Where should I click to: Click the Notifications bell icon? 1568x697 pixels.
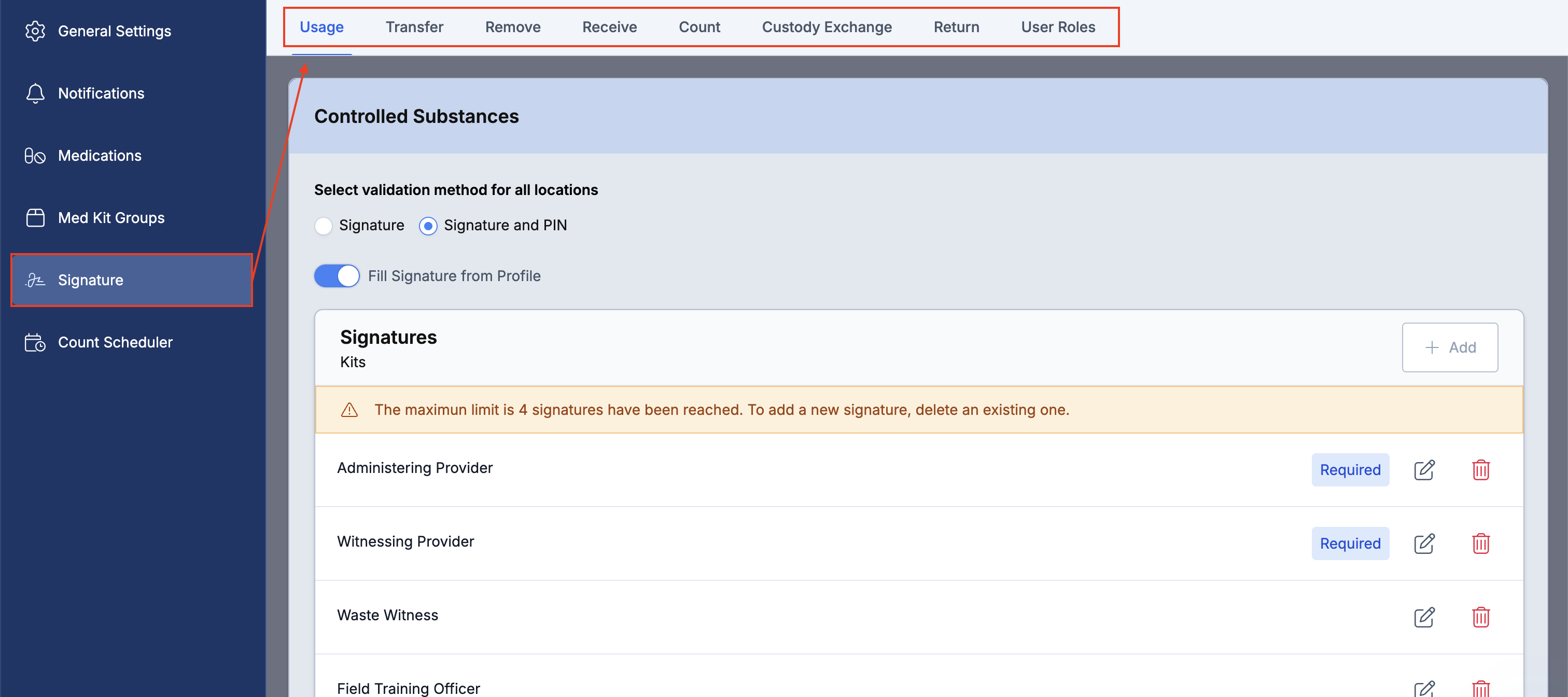(35, 93)
